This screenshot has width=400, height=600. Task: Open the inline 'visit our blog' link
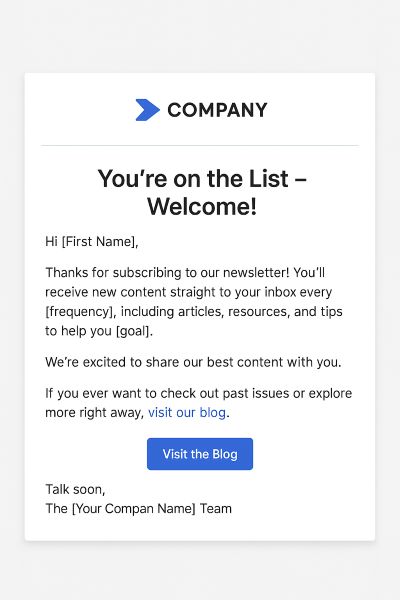187,412
